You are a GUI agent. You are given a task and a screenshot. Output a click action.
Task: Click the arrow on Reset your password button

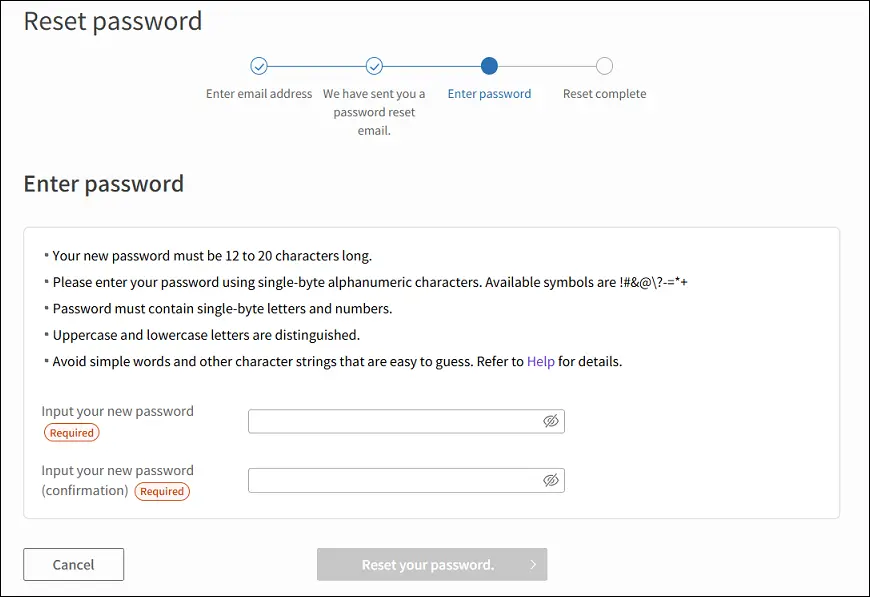[533, 564]
